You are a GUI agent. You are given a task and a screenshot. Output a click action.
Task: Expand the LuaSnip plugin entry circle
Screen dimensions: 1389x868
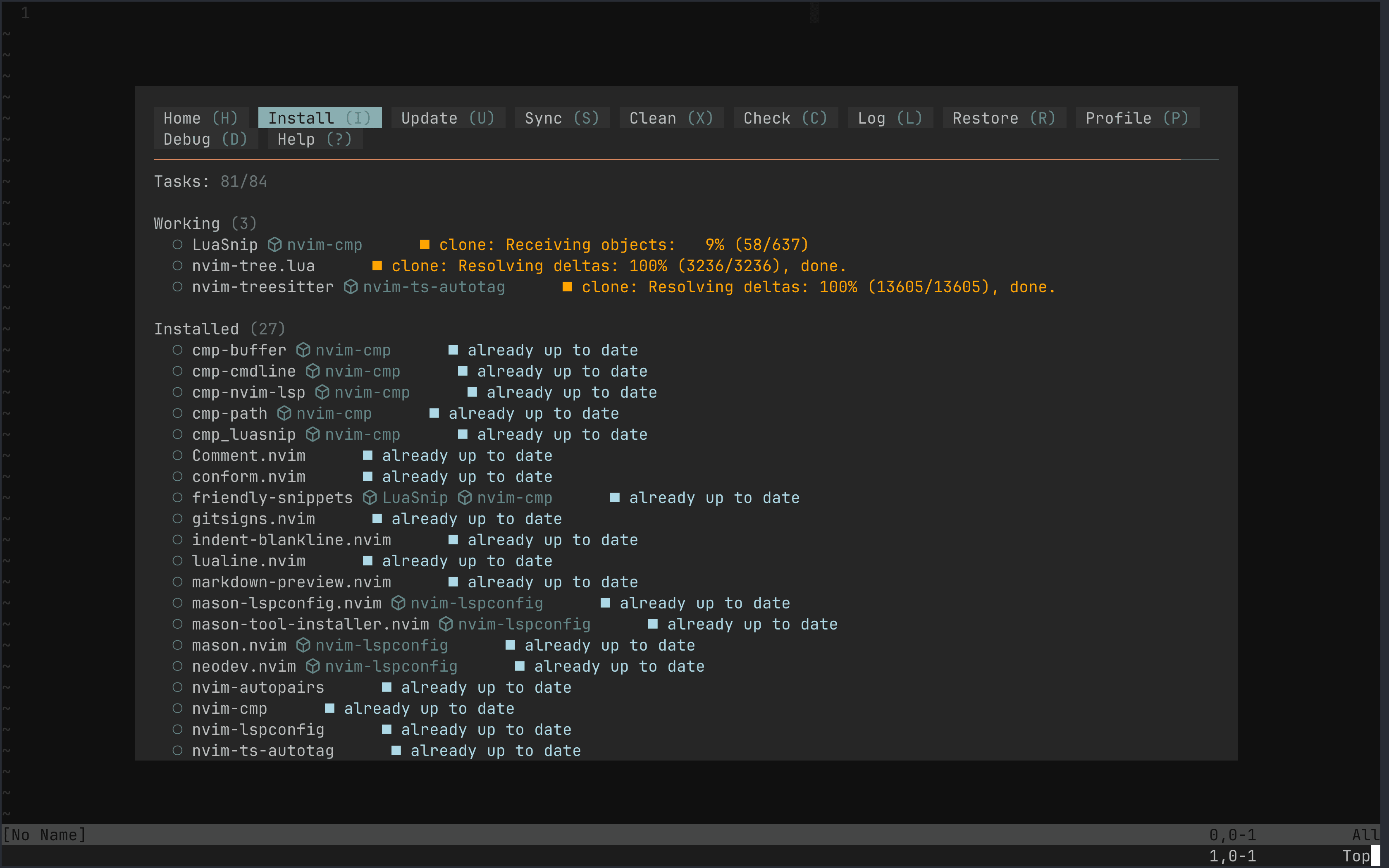(178, 245)
